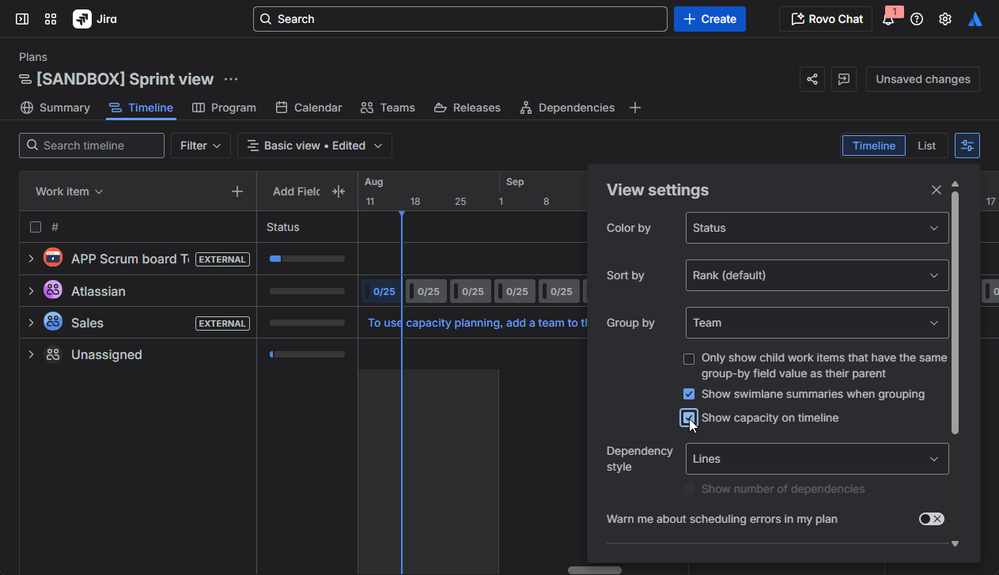
Task: Toggle the scheduling errors warning switch
Action: 931,519
